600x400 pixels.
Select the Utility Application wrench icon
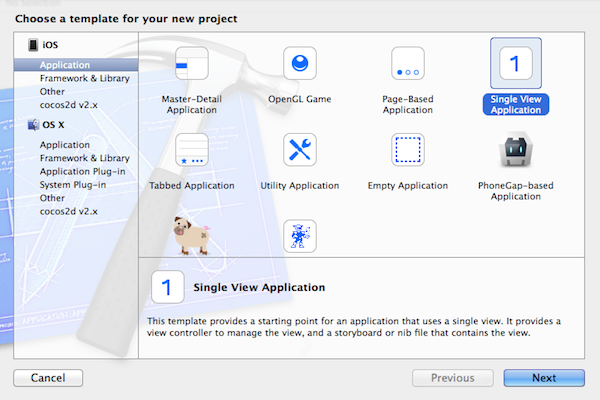[x=300, y=150]
